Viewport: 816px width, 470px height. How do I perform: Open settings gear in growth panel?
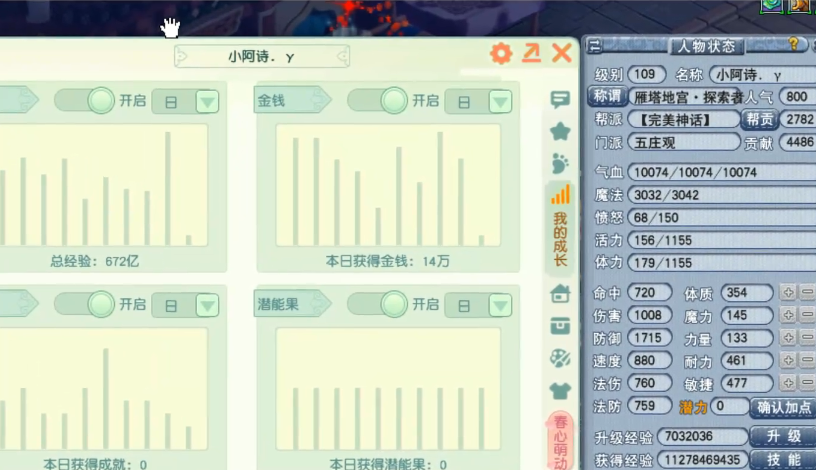pyautogui.click(x=501, y=54)
